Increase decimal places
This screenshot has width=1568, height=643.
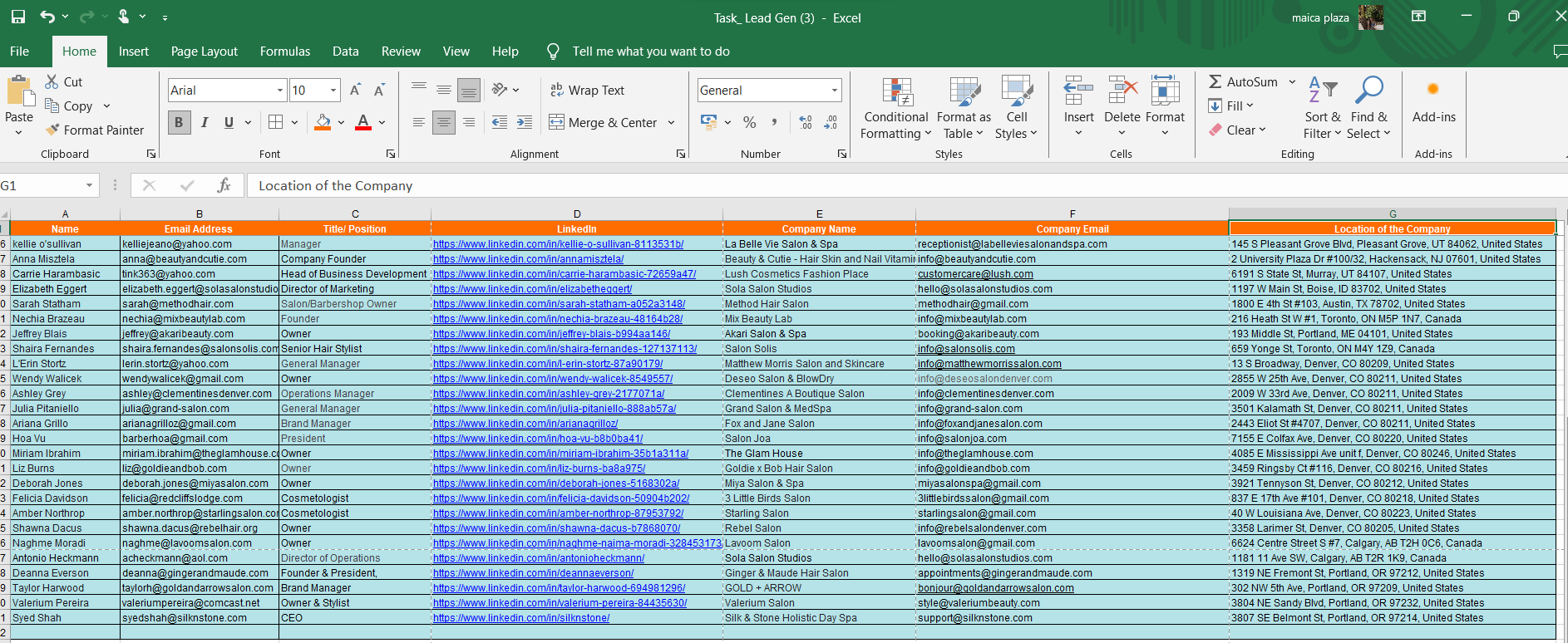[x=806, y=122]
